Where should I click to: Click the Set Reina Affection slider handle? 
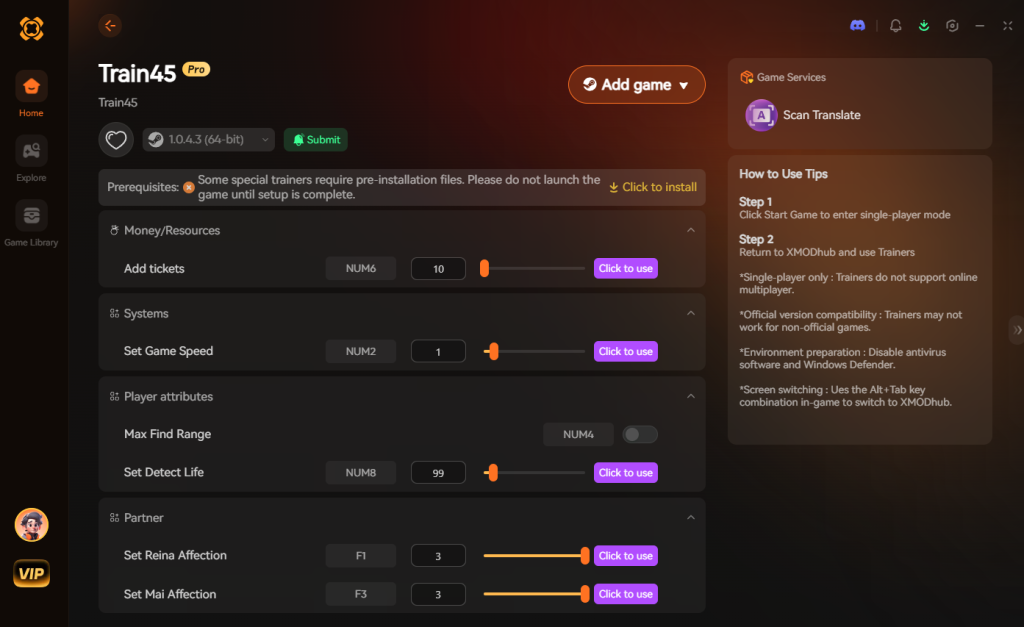coord(584,556)
